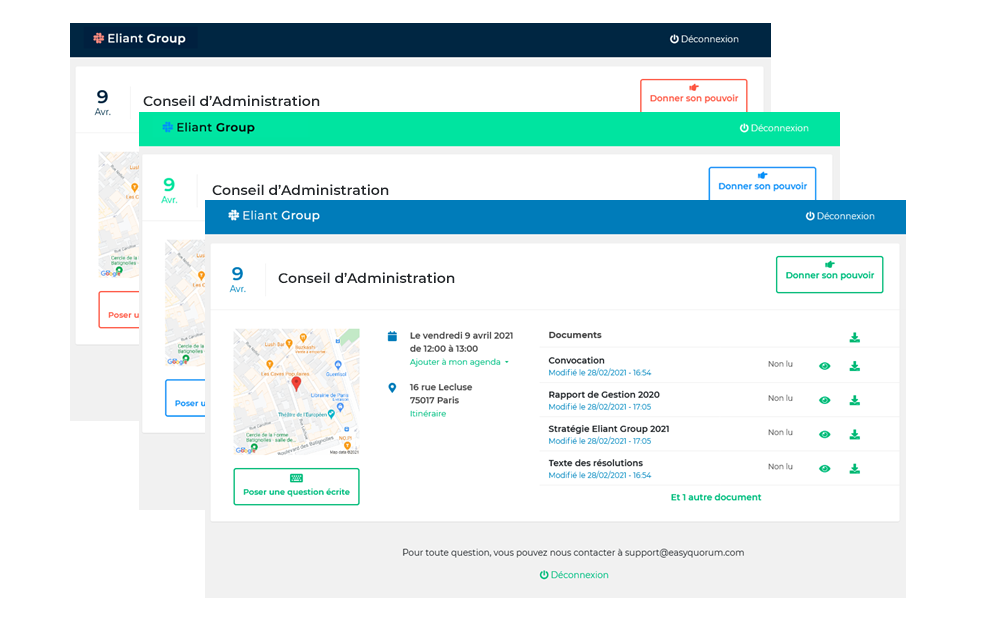Preview Texte des résolutions via eye icon

pyautogui.click(x=824, y=468)
